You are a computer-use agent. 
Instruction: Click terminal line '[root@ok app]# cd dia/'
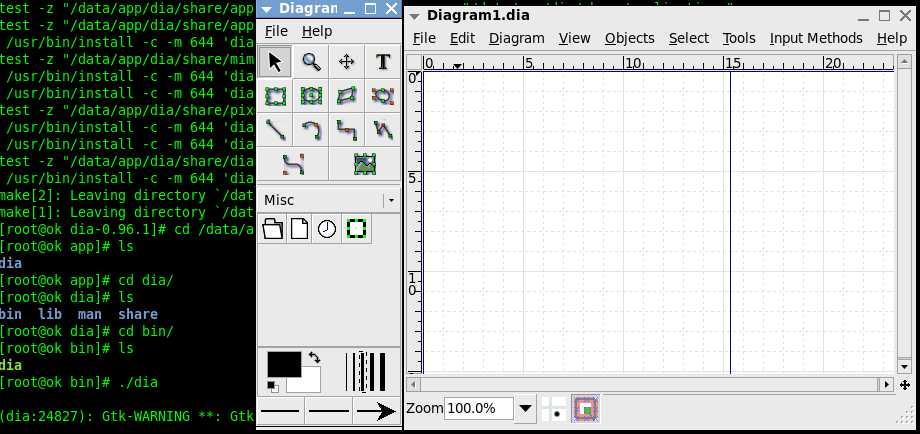(87, 280)
